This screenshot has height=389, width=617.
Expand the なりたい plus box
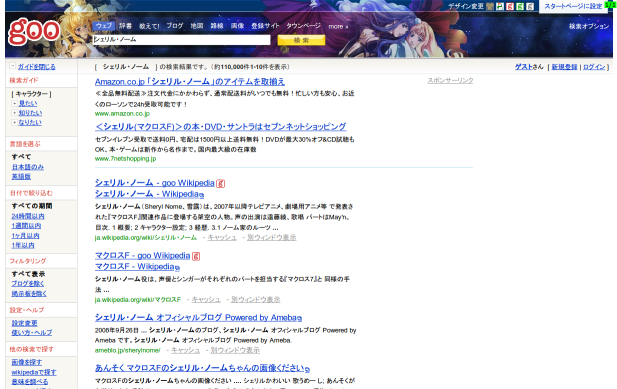coord(15,122)
